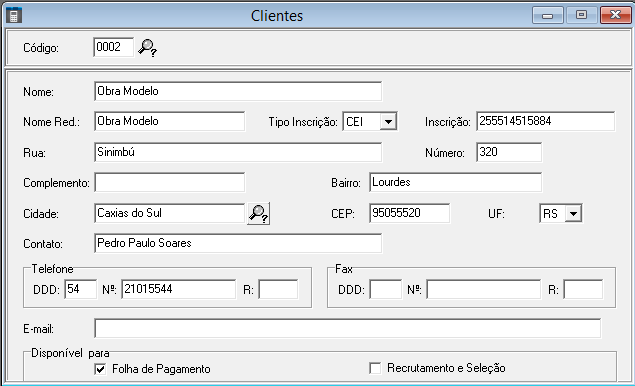The image size is (635, 386).
Task: Expand the UF state dropdown
Action: click(573, 213)
